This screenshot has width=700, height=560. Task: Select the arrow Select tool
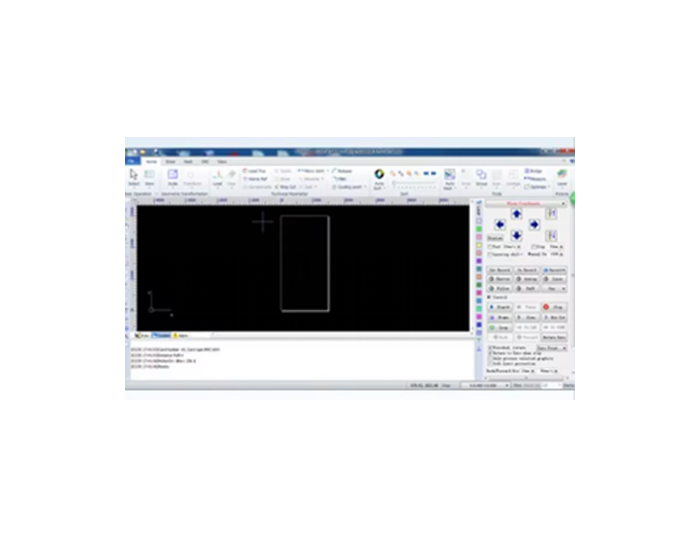click(x=134, y=176)
